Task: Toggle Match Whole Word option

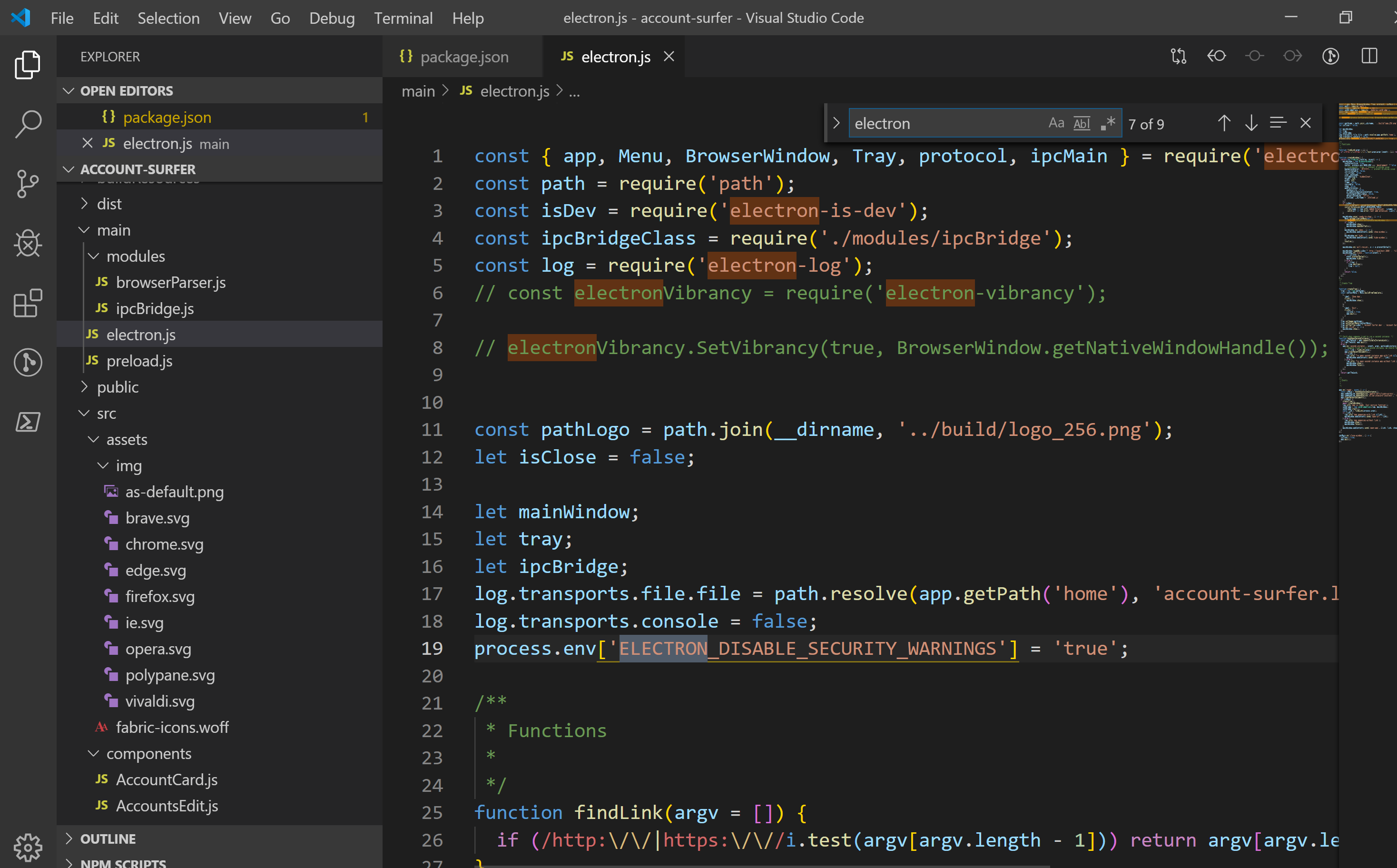Action: coord(1082,123)
